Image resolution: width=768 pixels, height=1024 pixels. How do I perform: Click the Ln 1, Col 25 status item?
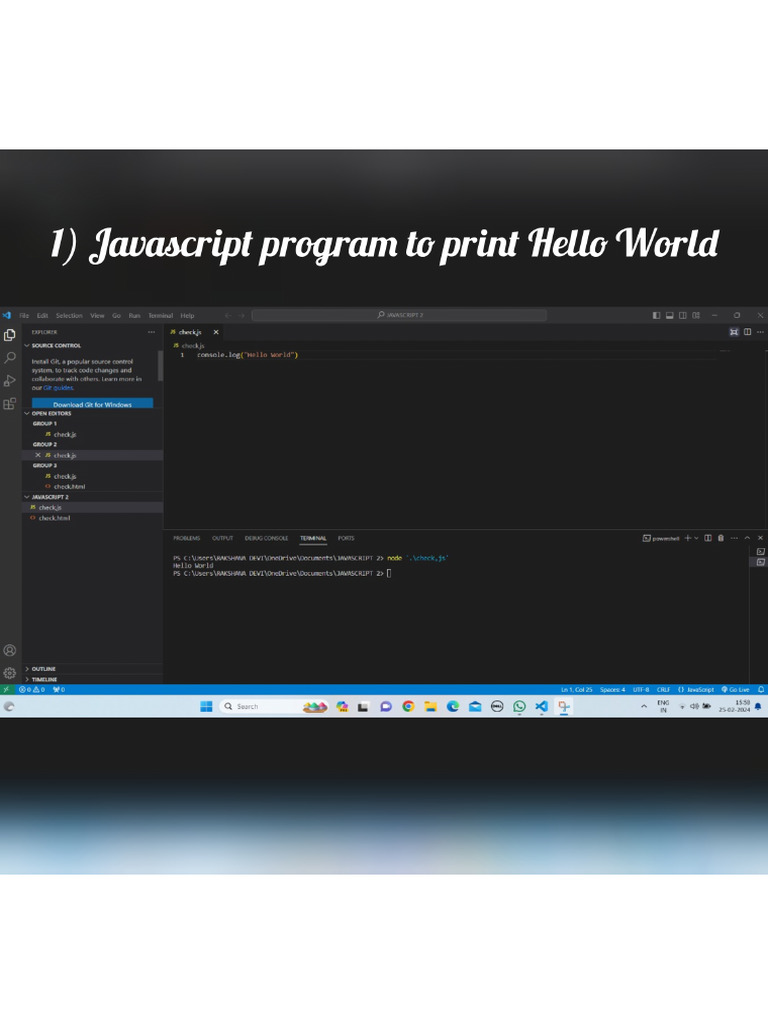pos(577,690)
